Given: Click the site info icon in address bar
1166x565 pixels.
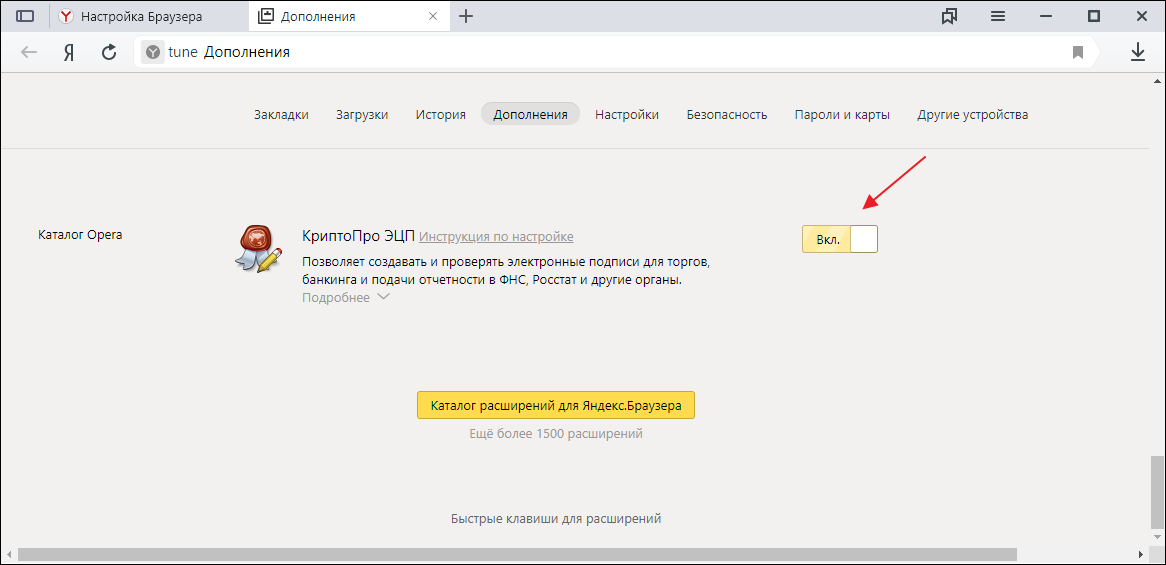Looking at the screenshot, I should (x=152, y=52).
